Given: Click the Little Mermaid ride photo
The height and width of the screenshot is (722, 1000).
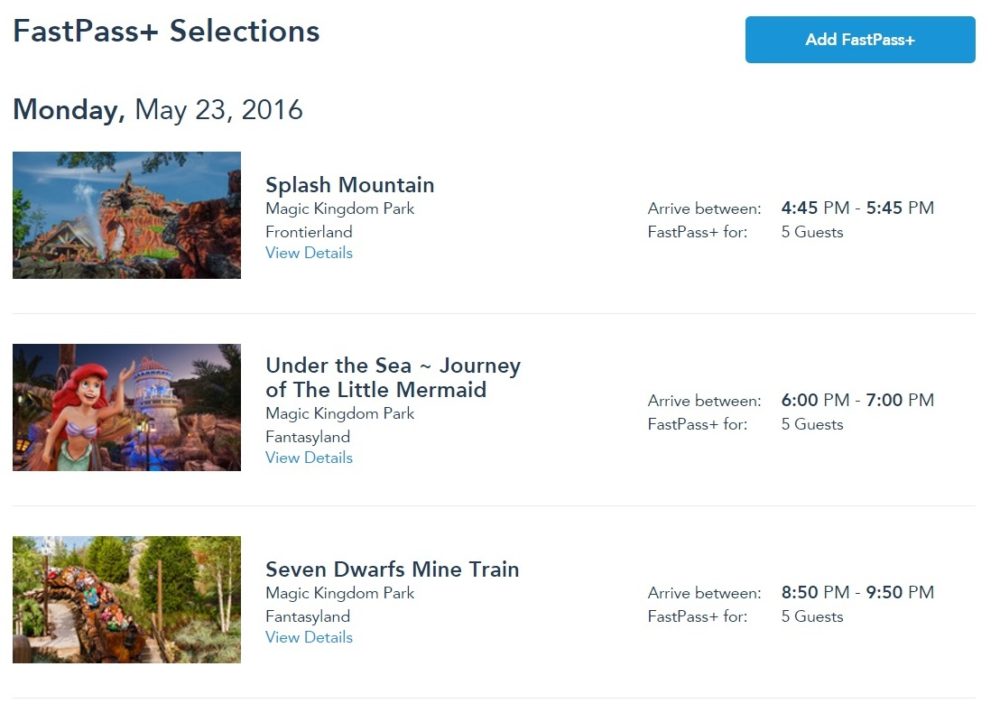Looking at the screenshot, I should click(126, 407).
